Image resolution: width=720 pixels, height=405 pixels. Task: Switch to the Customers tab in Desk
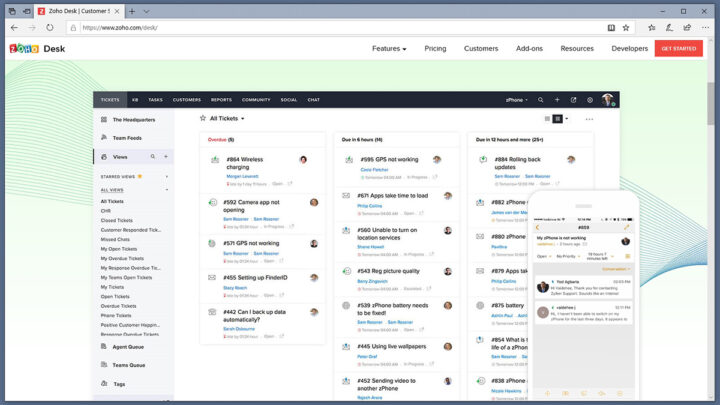coord(187,100)
